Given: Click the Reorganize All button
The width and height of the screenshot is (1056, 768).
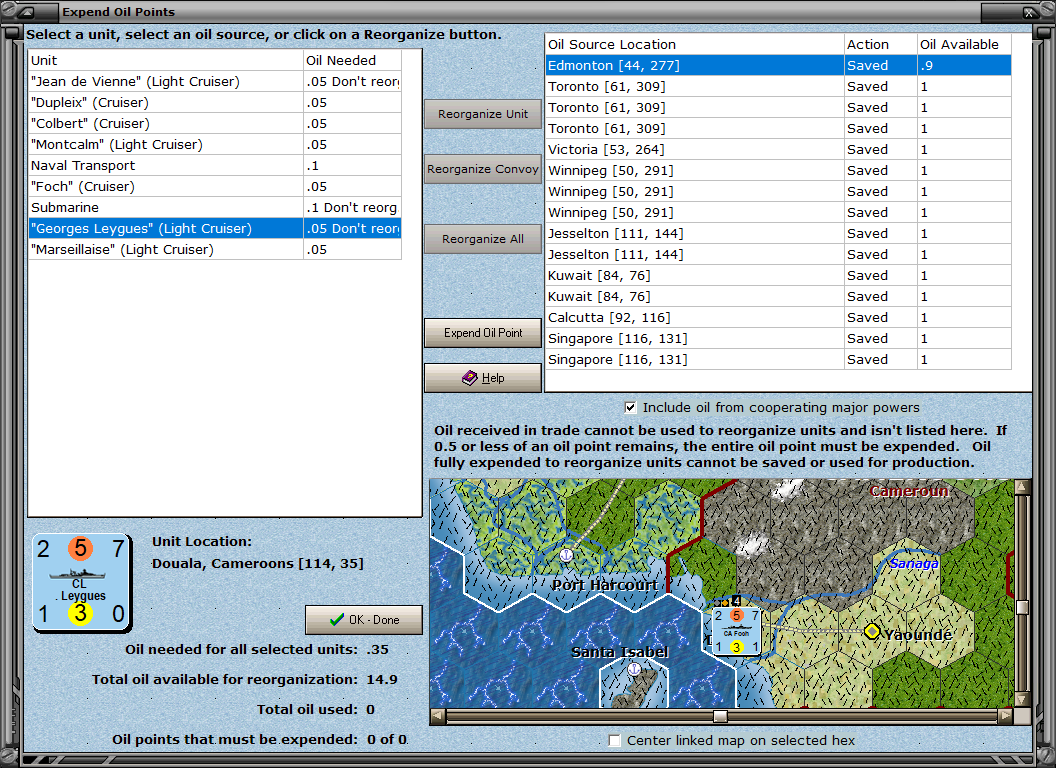Looking at the screenshot, I should point(483,239).
